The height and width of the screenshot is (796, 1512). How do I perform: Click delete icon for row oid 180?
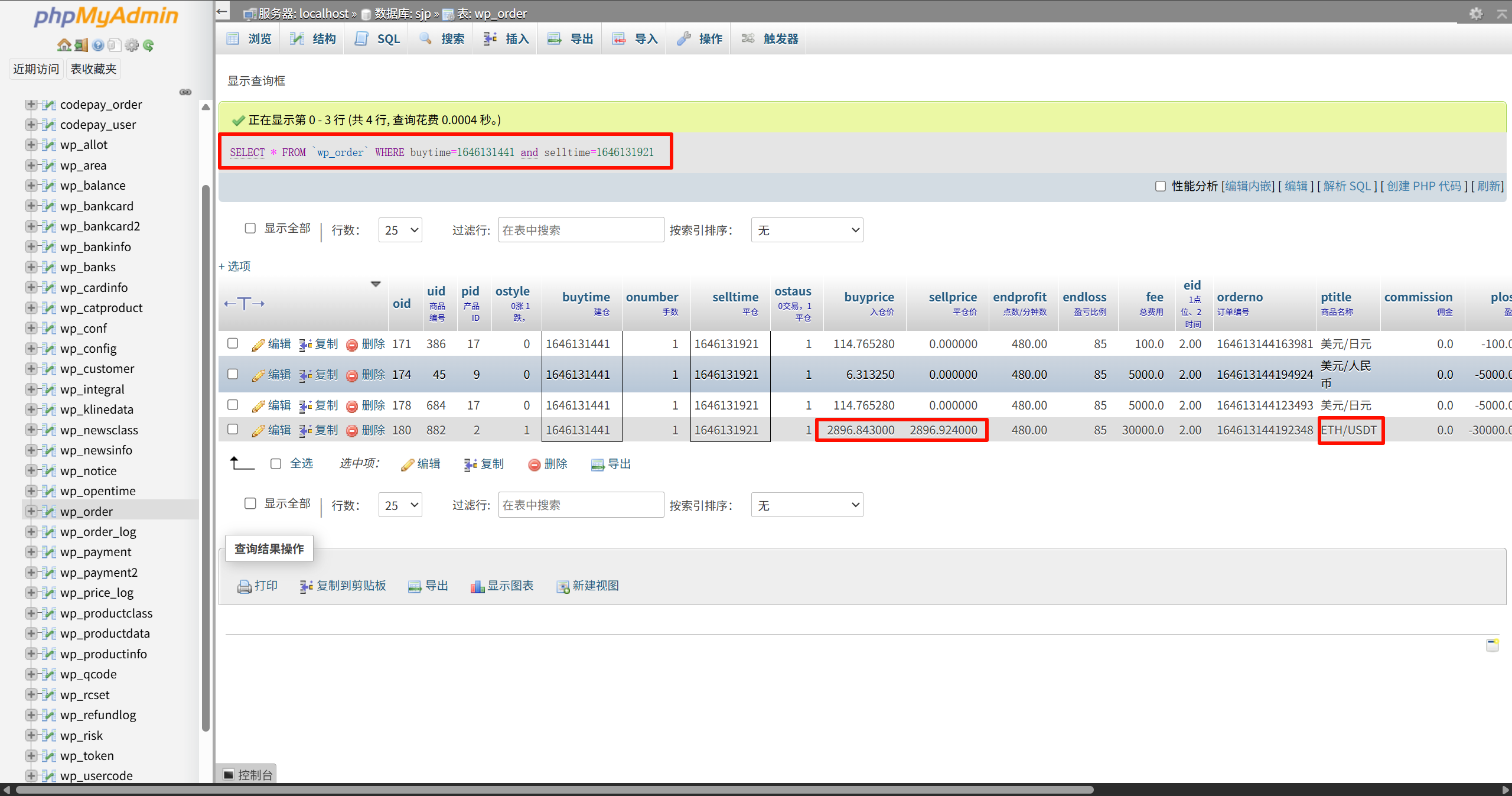pyautogui.click(x=352, y=431)
